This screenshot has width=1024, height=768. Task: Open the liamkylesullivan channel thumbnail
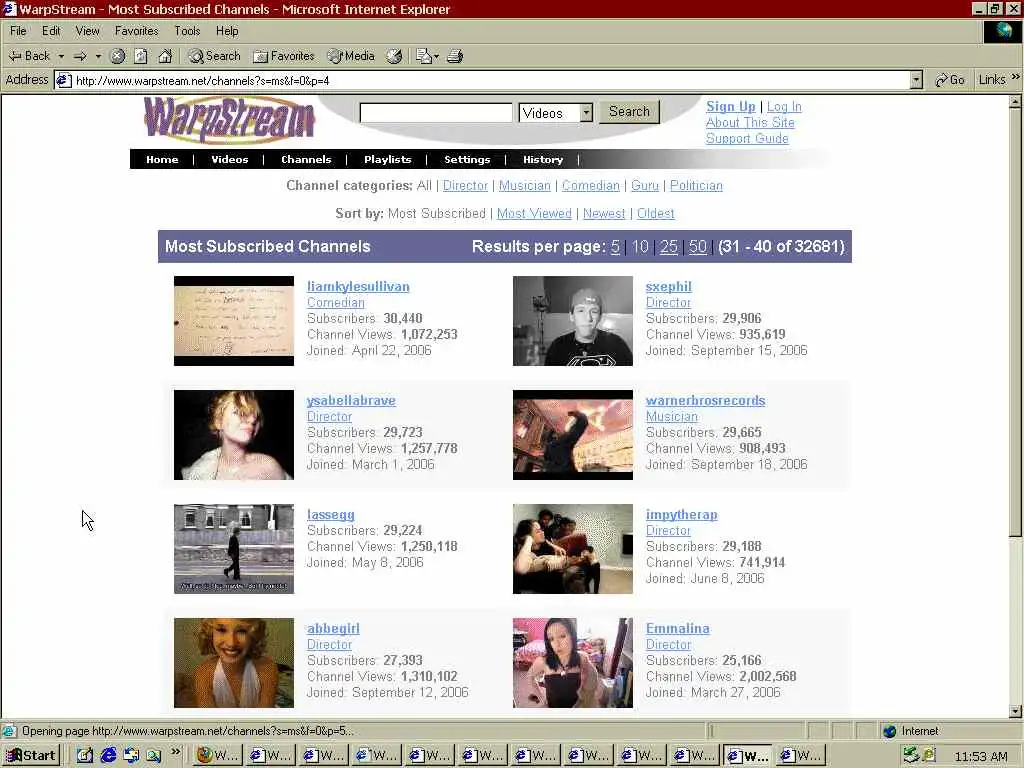[x=234, y=321]
